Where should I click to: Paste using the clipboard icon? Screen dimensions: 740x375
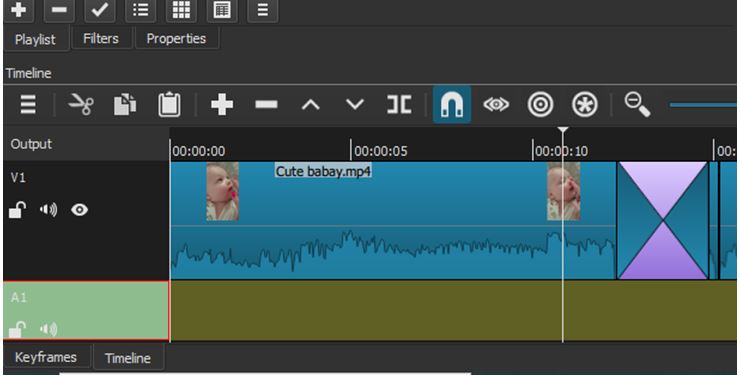[x=169, y=104]
